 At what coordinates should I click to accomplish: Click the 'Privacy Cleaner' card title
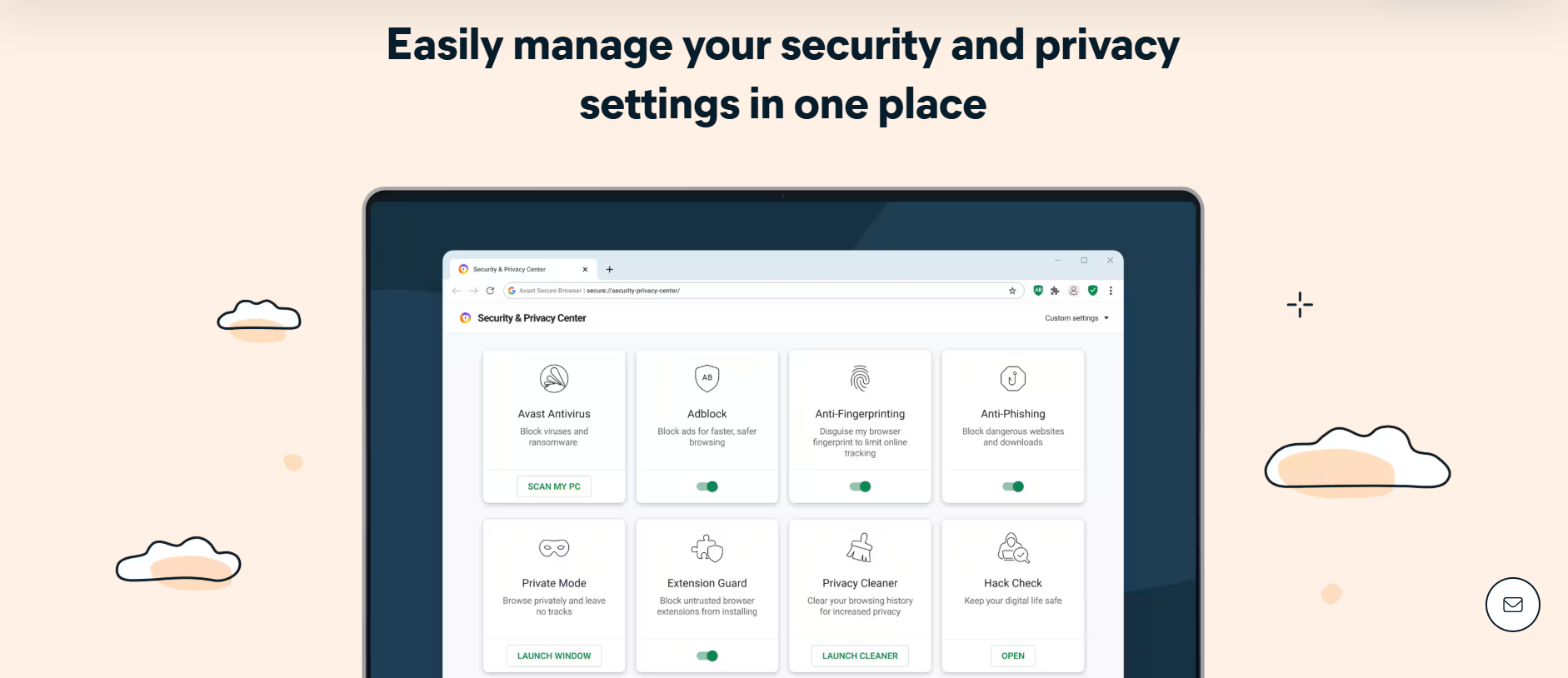point(860,583)
